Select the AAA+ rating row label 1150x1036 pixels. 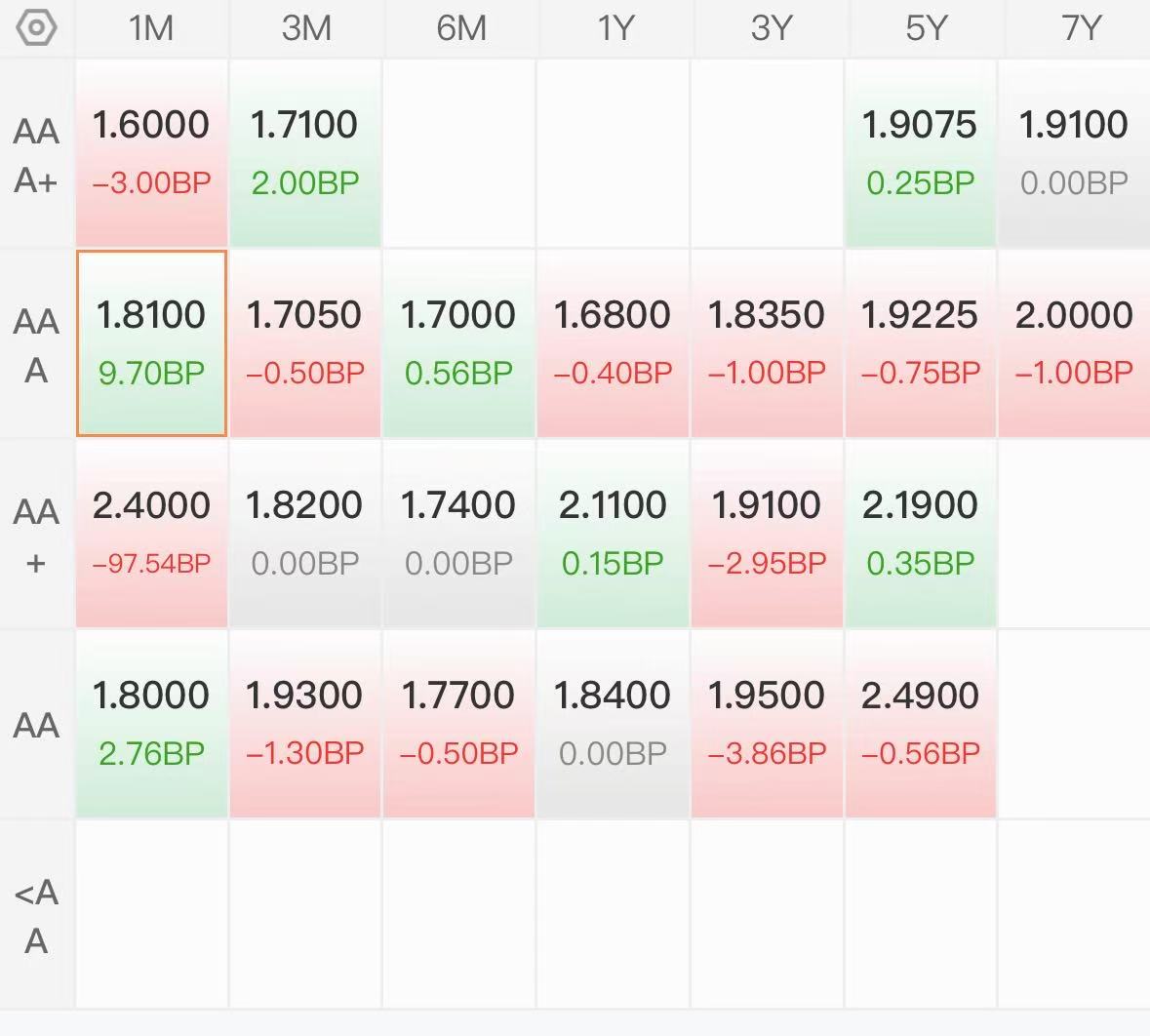(36, 155)
